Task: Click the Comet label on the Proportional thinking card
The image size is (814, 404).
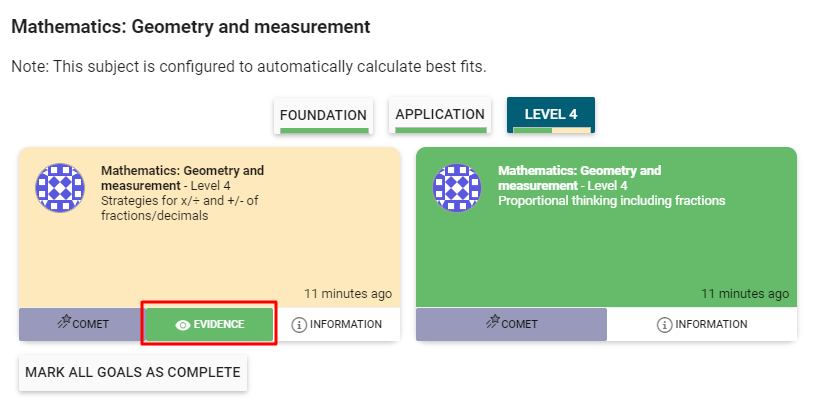Action: tap(519, 324)
